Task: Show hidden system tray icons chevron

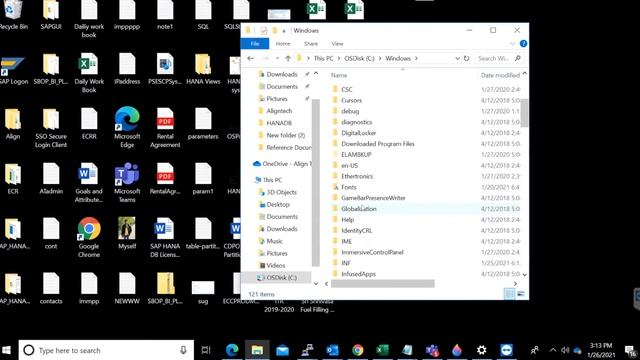Action: click(553, 350)
